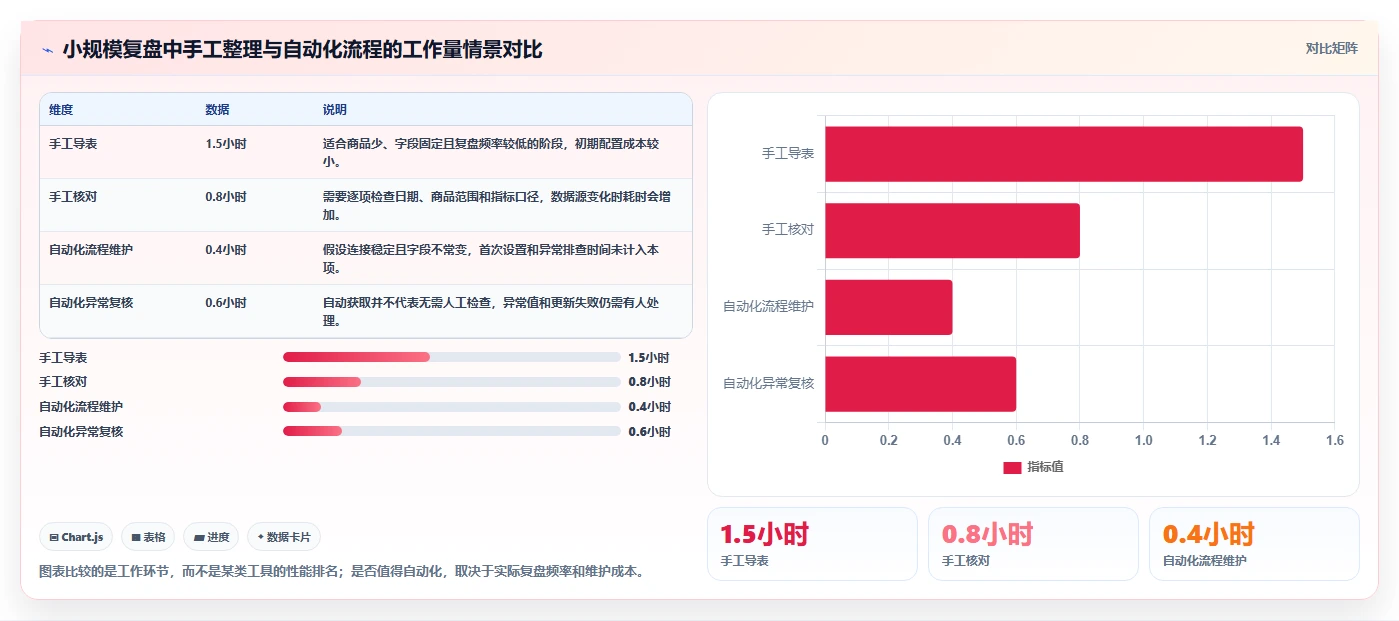
Task: Click the card title 小规模复盘中手工整理与自动化流程
Action: pyautogui.click(x=302, y=50)
